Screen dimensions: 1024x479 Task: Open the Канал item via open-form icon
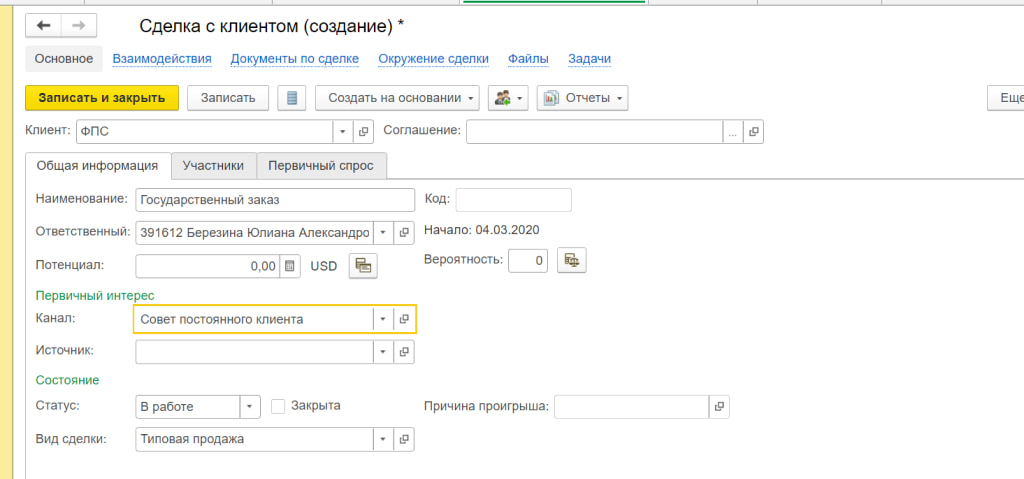404,319
